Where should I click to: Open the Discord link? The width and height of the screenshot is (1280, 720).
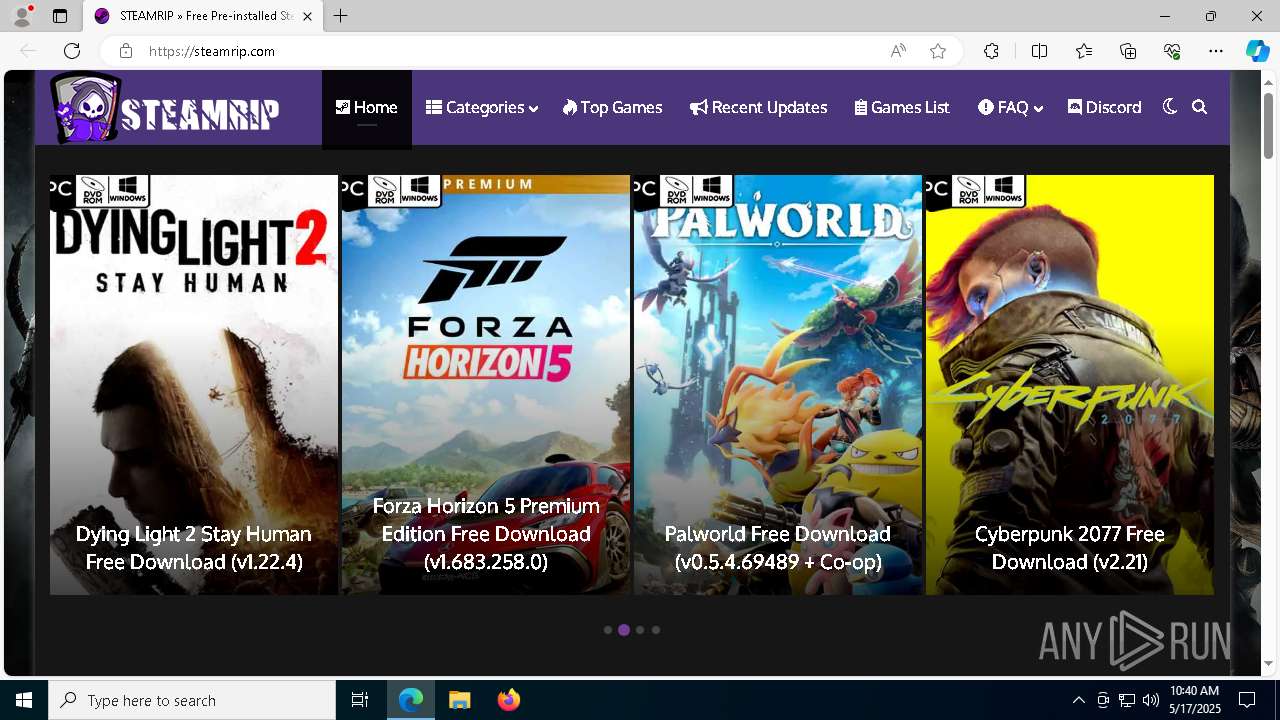[x=1105, y=108]
